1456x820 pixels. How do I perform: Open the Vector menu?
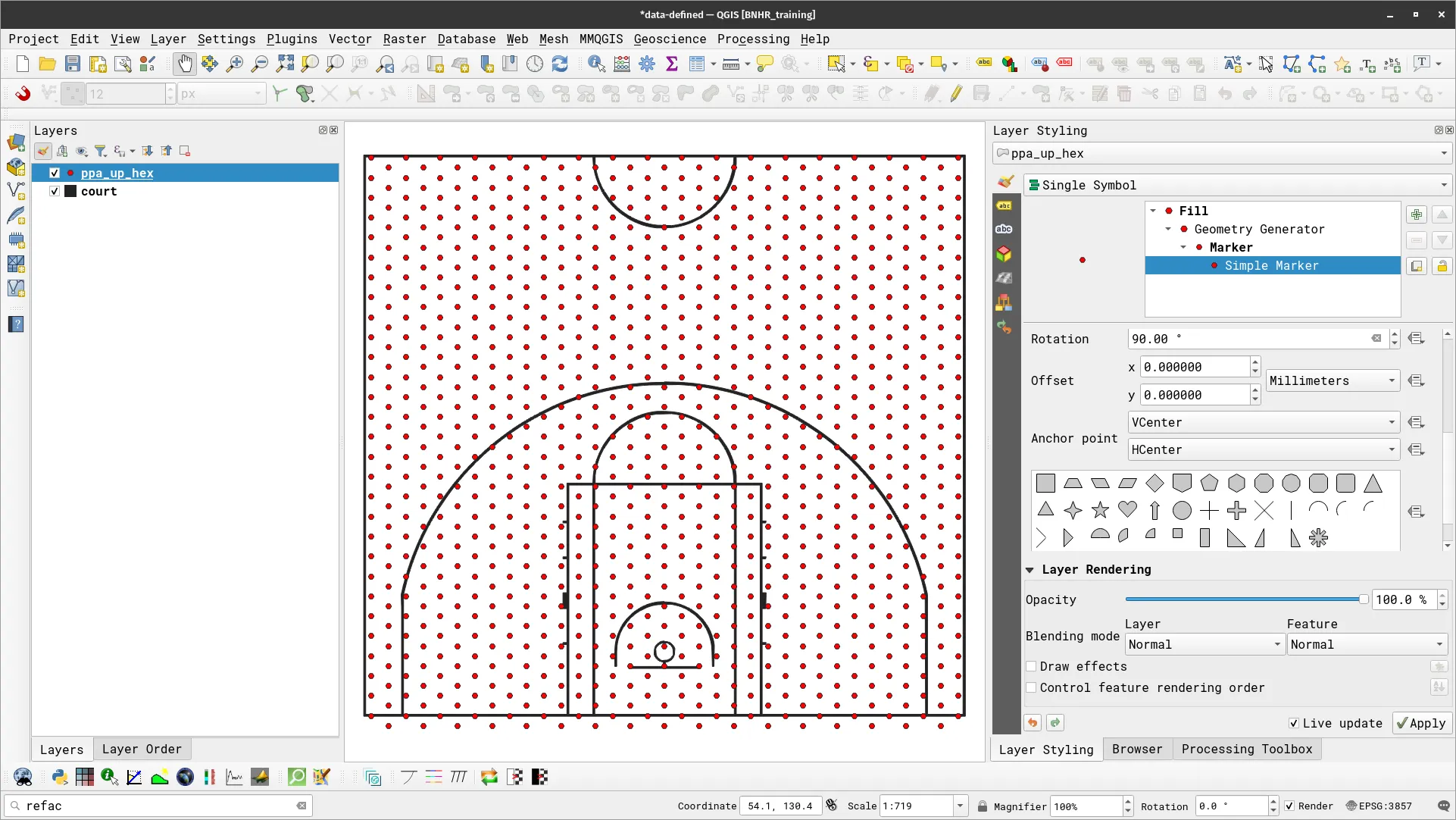pyautogui.click(x=349, y=39)
